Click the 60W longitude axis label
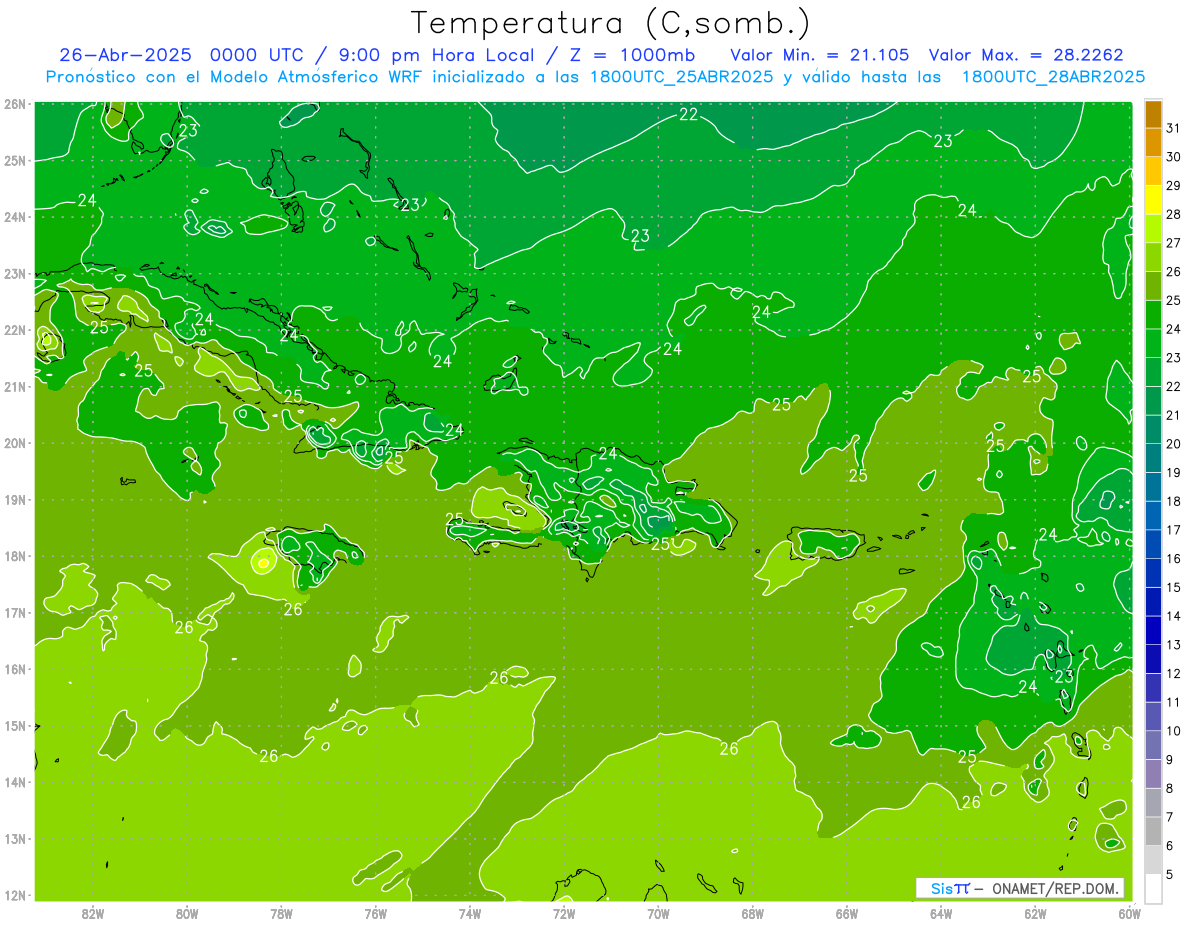The width and height of the screenshot is (1200, 927). pos(1129,913)
